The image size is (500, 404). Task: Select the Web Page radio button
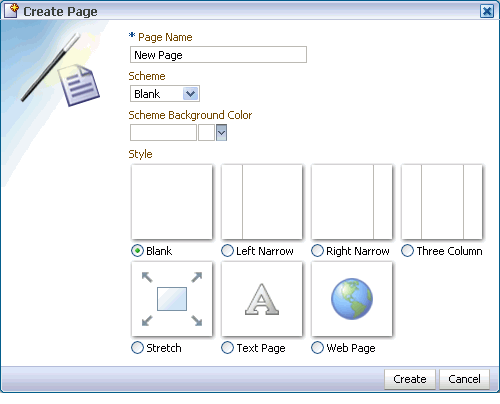click(x=317, y=348)
